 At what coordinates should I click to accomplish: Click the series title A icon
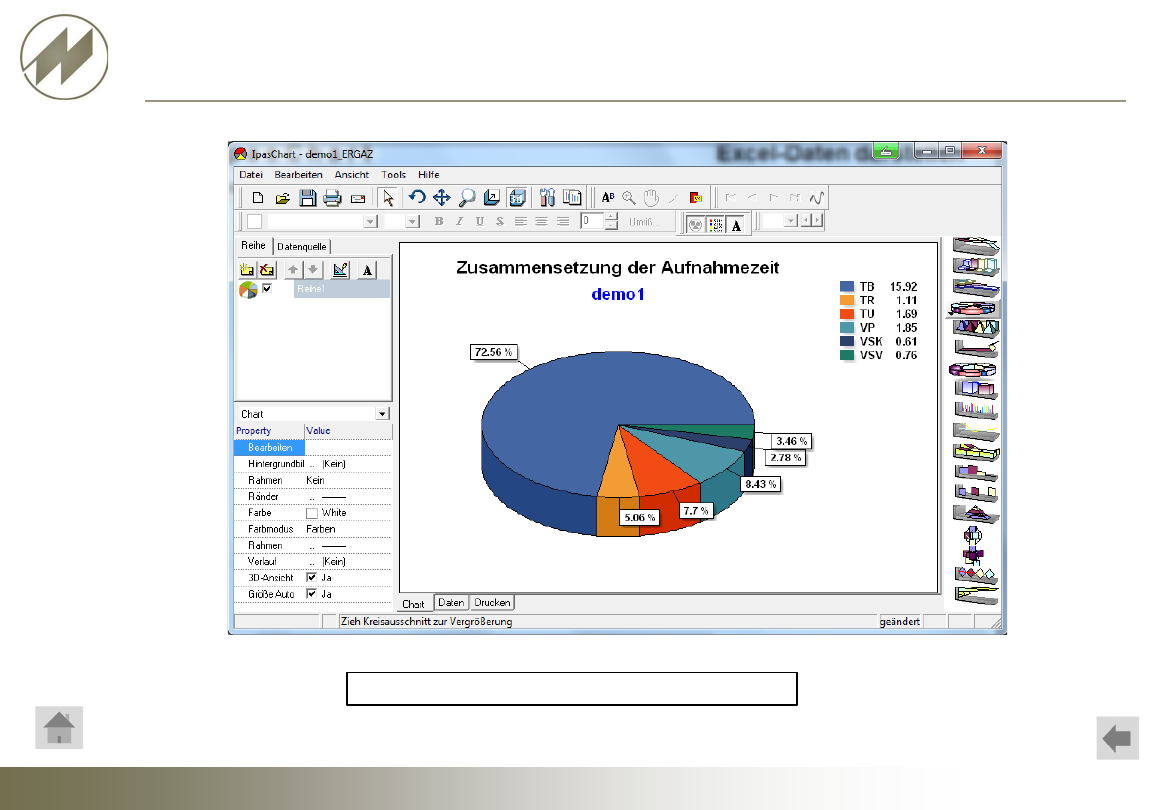click(x=367, y=270)
